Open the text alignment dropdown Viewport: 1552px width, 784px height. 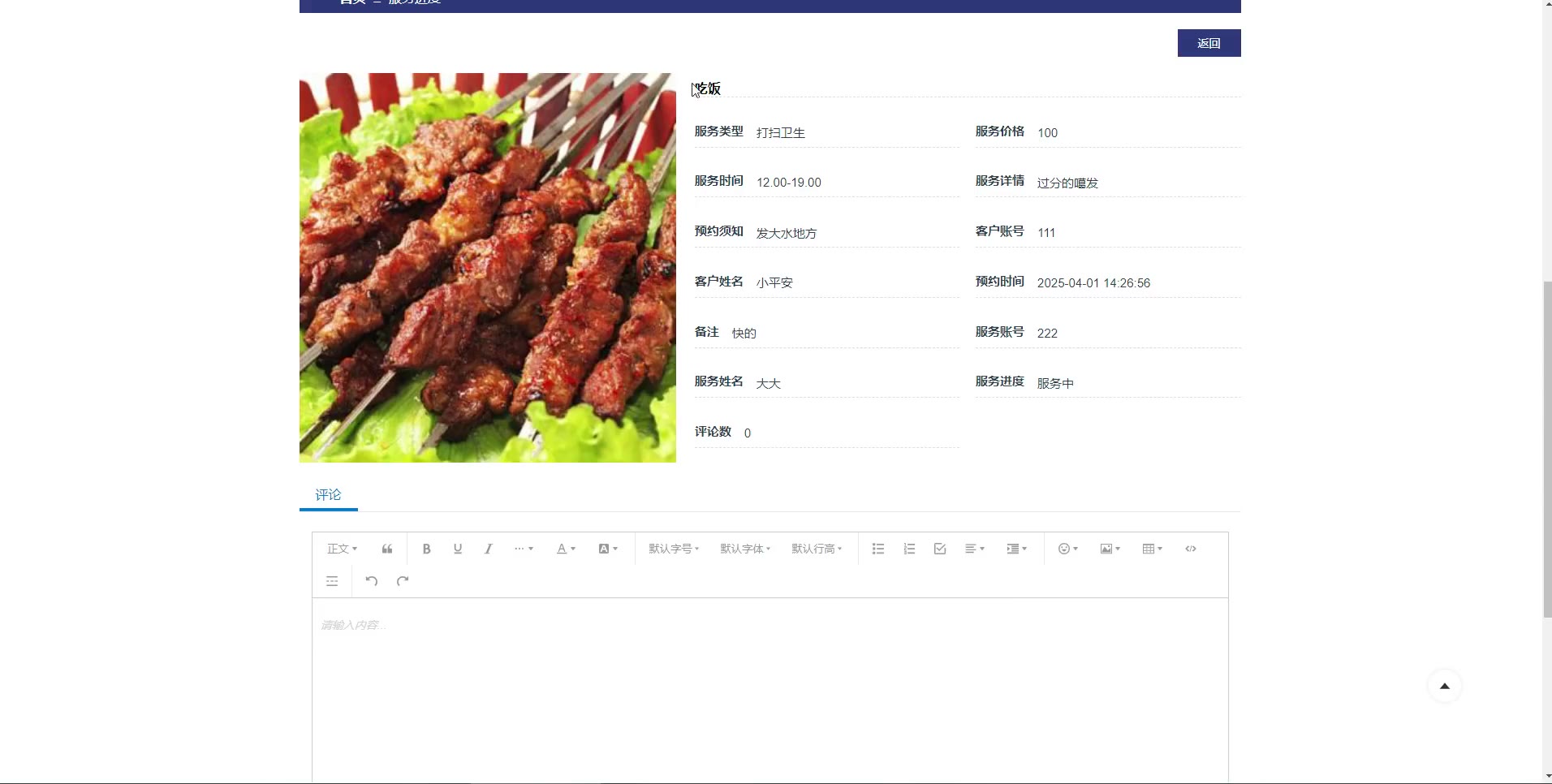click(975, 549)
